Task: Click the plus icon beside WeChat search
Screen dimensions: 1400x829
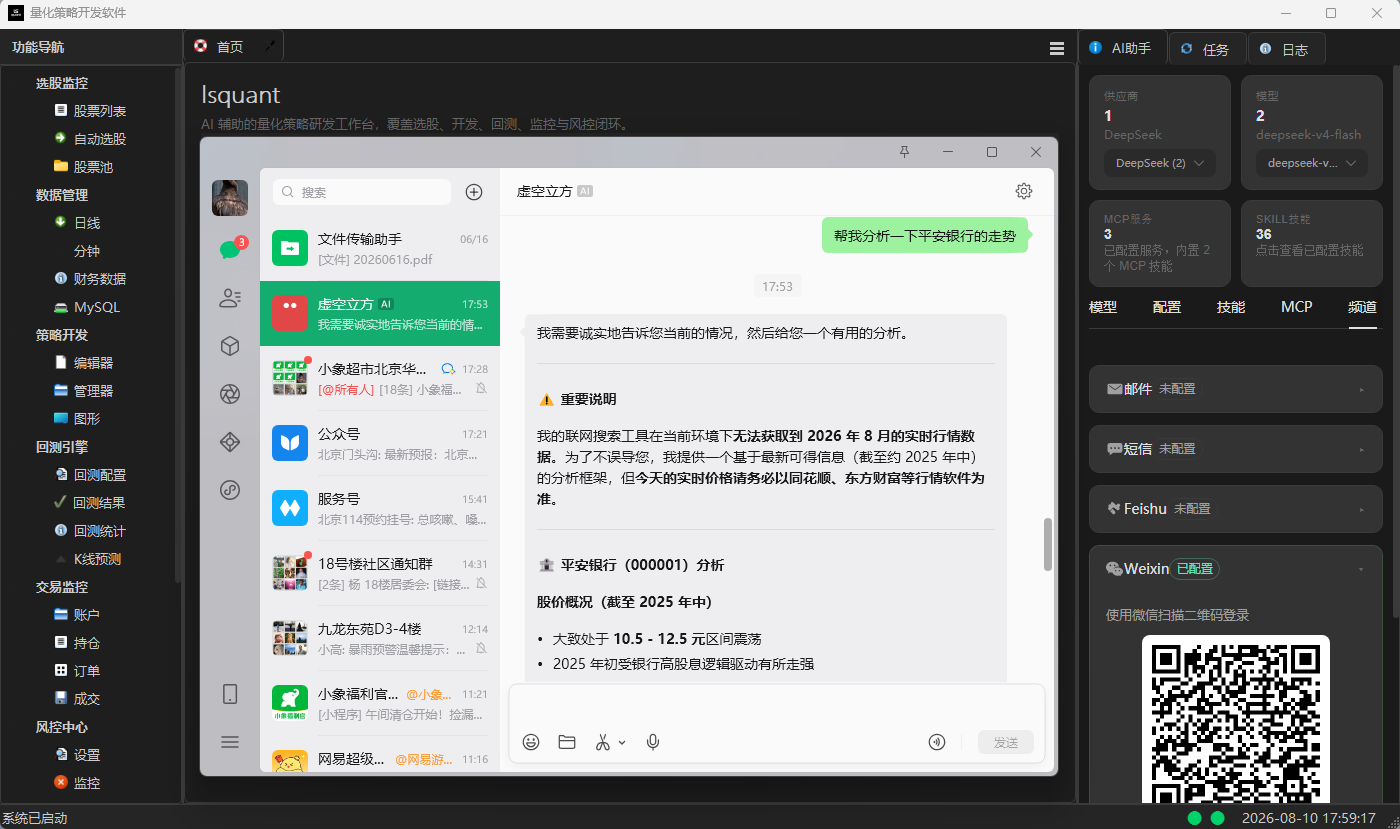Action: tap(474, 192)
